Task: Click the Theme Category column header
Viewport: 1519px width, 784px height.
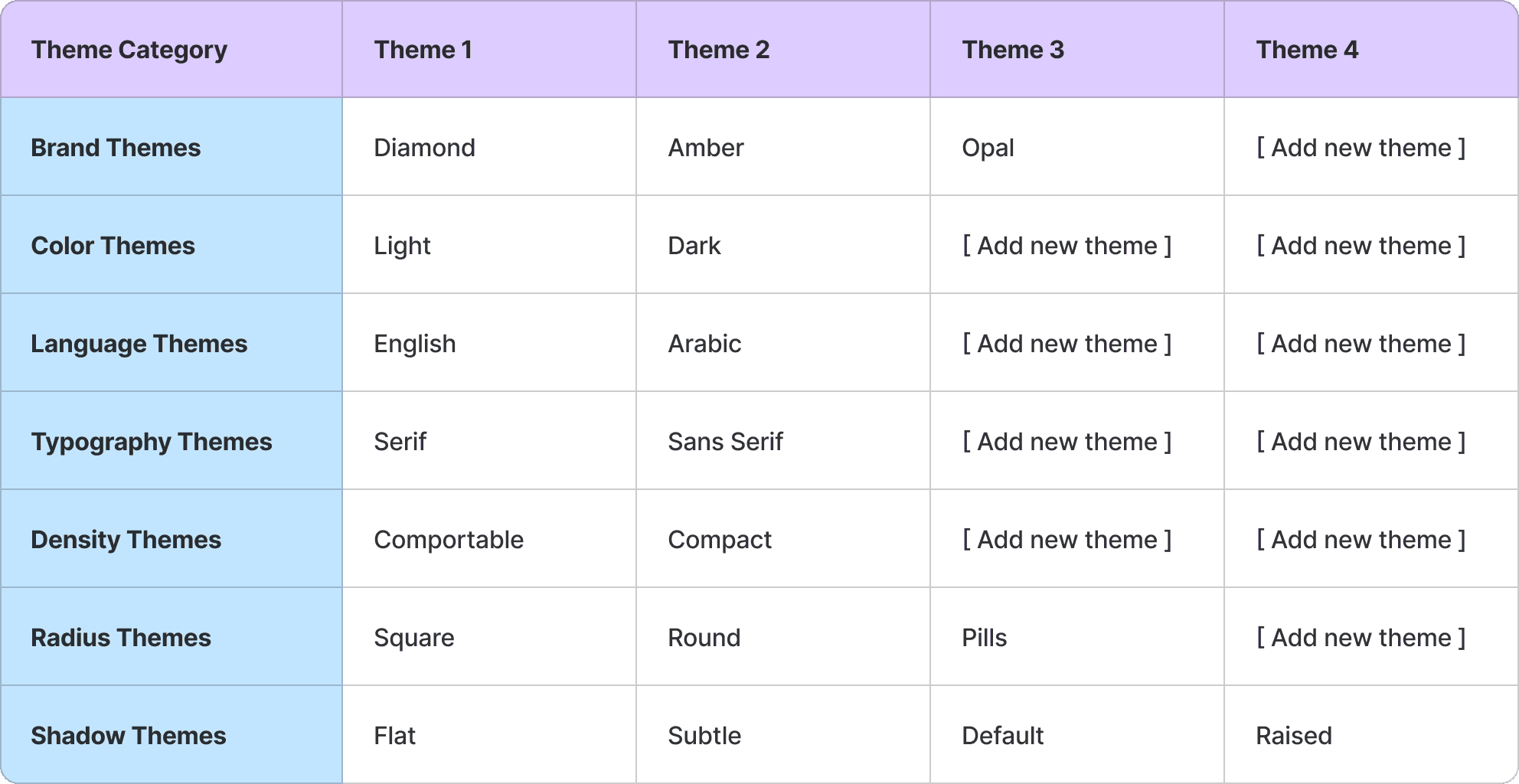Action: coord(129,50)
